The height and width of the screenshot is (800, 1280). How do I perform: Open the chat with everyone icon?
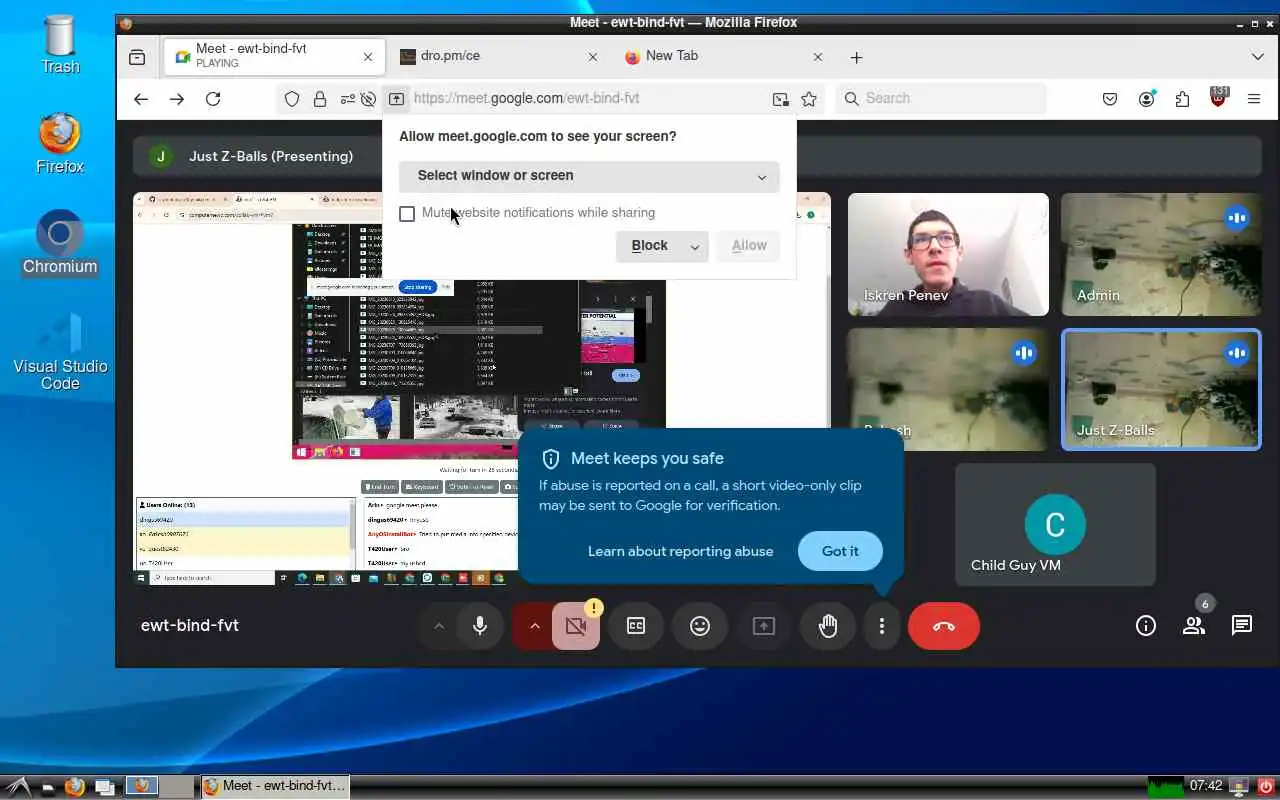[1242, 626]
